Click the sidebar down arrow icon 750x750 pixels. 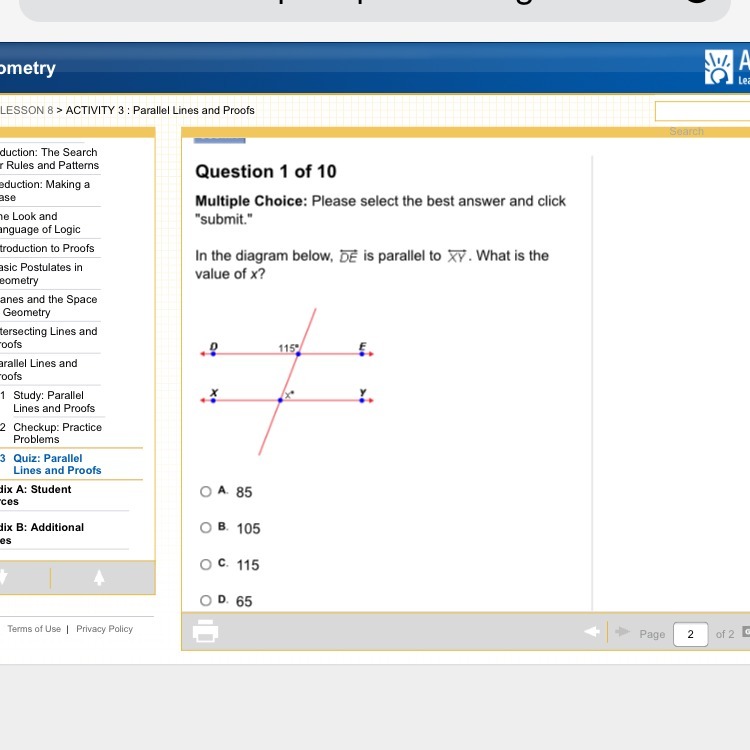(3, 577)
